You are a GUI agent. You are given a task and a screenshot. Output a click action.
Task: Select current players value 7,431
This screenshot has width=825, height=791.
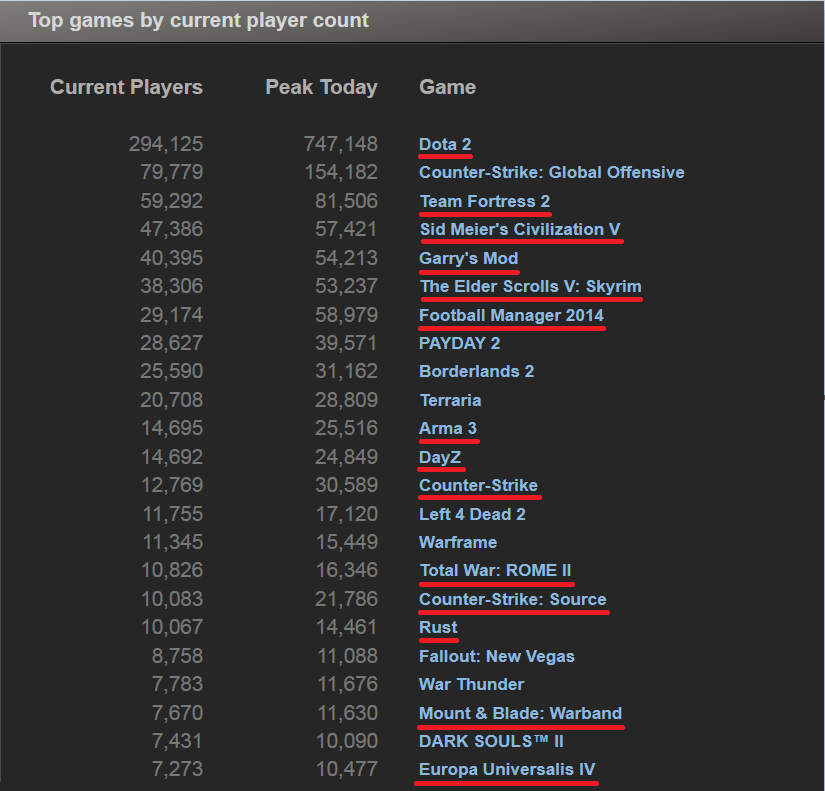(x=177, y=741)
